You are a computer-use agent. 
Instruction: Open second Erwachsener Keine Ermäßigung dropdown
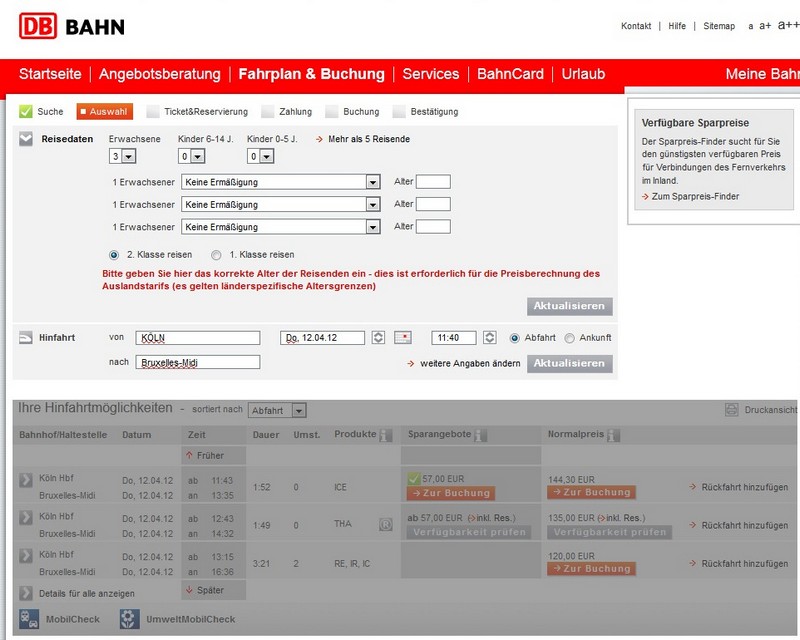(281, 205)
